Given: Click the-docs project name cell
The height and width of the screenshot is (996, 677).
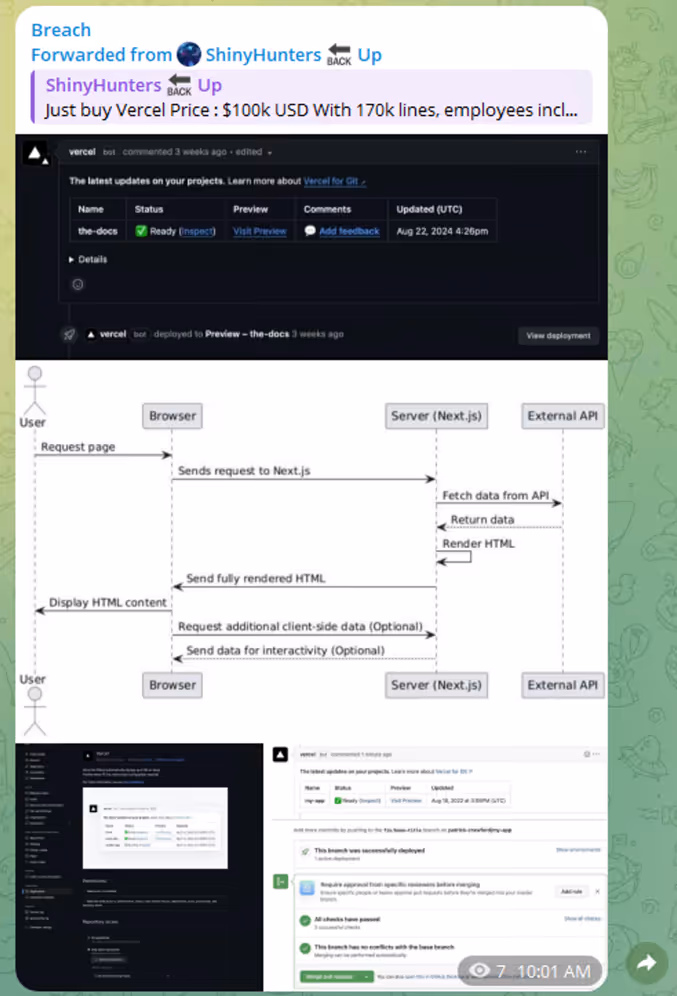Looking at the screenshot, I should (x=98, y=231).
